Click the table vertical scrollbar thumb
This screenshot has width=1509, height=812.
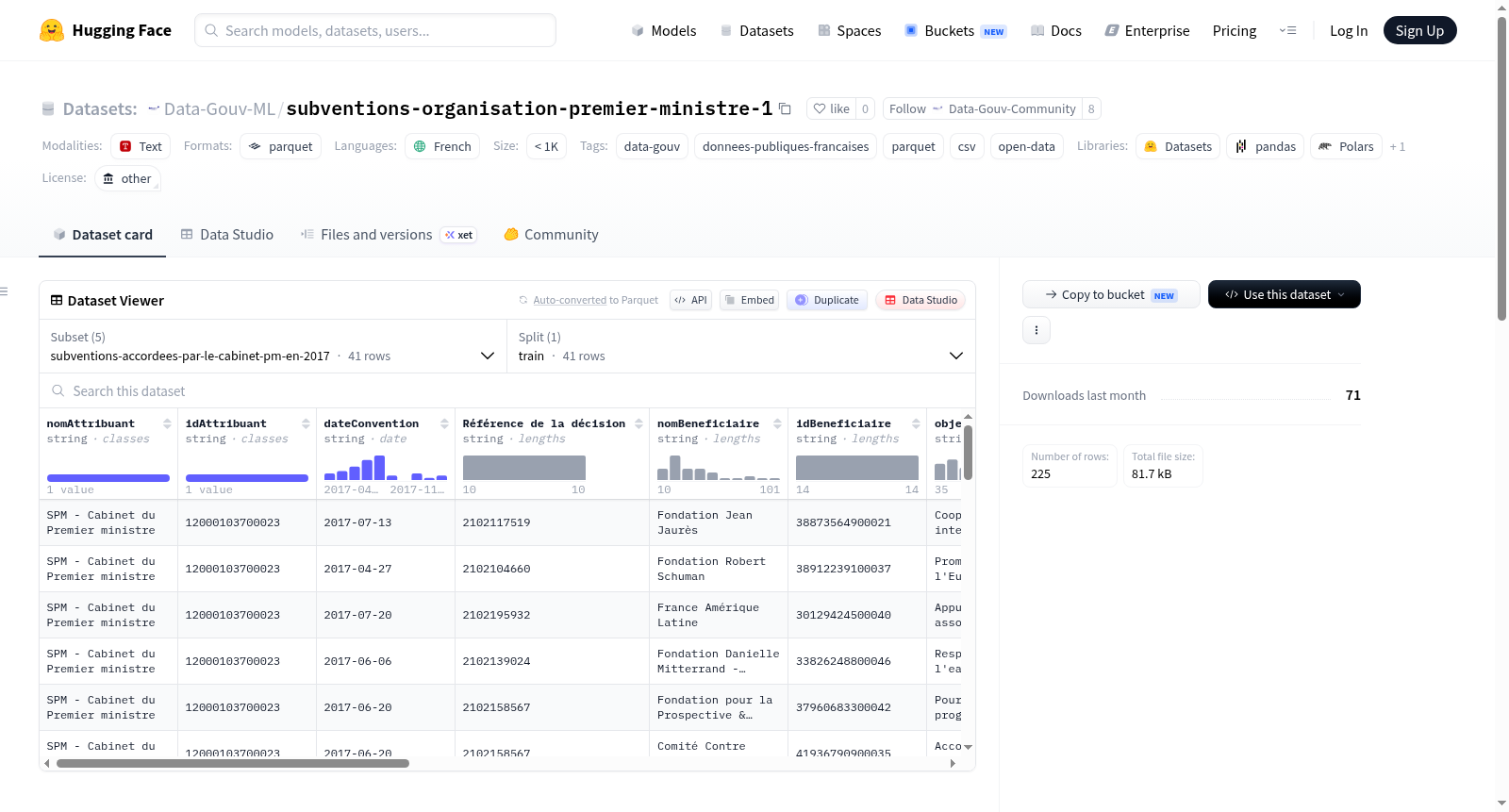click(968, 453)
